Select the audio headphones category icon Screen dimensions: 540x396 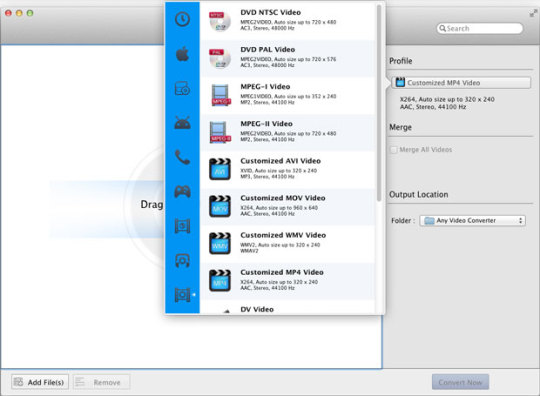[182, 260]
